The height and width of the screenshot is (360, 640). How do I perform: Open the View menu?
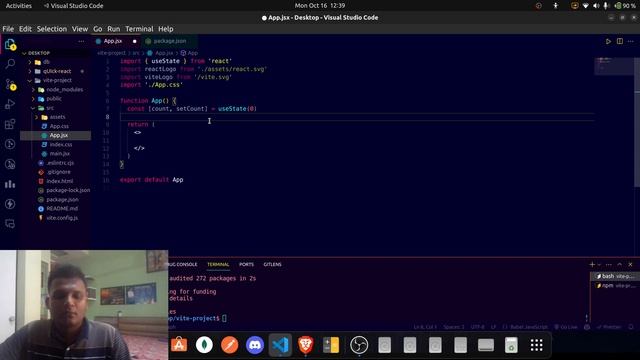coord(80,29)
